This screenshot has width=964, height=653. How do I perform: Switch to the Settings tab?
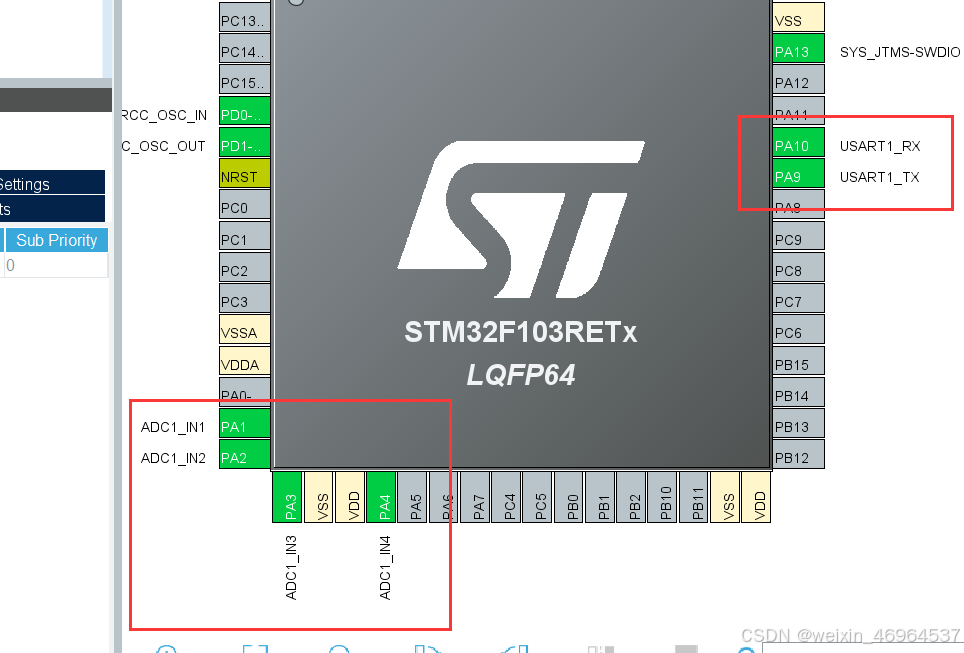tap(28, 182)
